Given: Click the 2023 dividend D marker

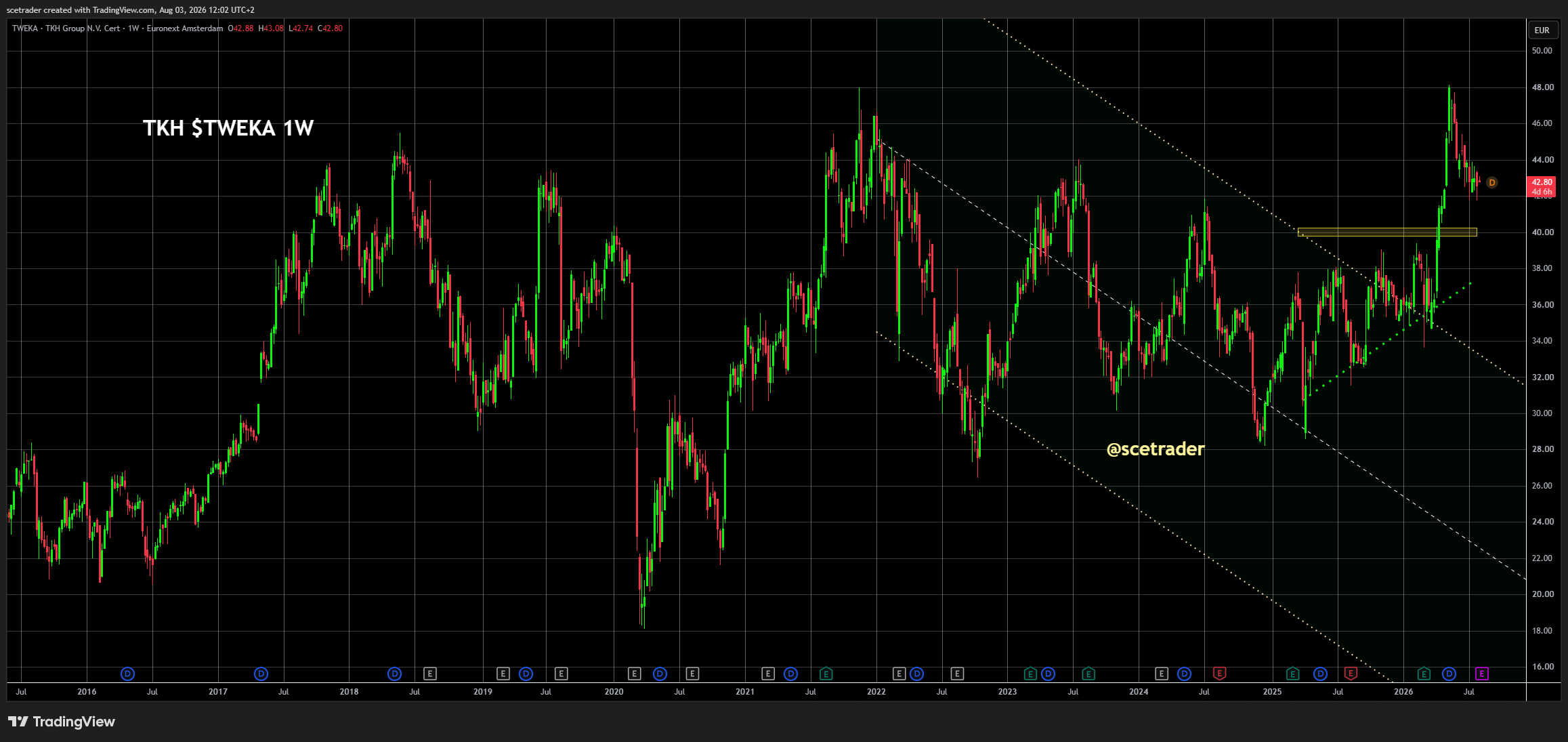Looking at the screenshot, I should pyautogui.click(x=1048, y=674).
